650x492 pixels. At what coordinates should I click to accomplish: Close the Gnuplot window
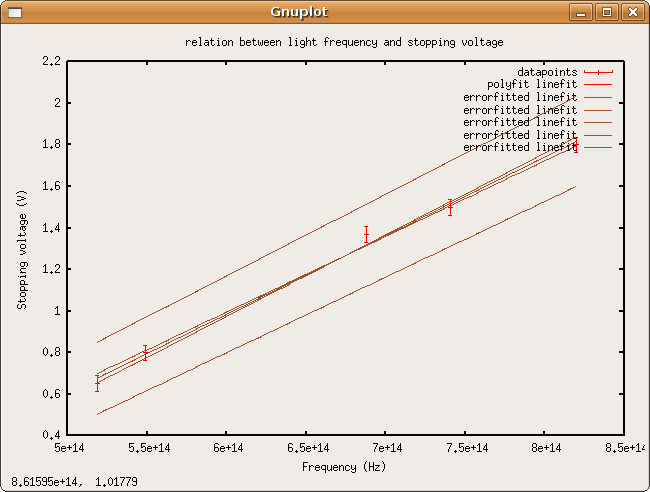click(x=631, y=12)
